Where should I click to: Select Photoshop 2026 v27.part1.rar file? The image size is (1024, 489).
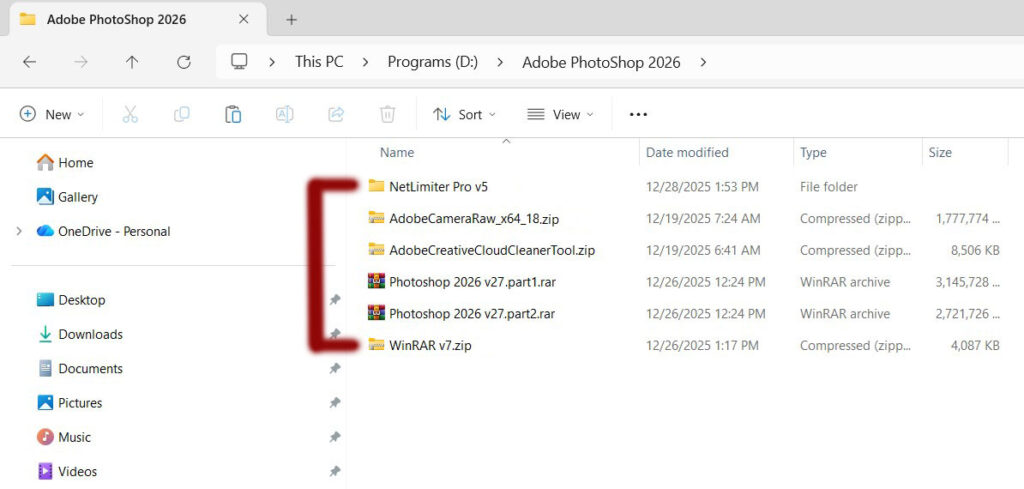pos(472,282)
